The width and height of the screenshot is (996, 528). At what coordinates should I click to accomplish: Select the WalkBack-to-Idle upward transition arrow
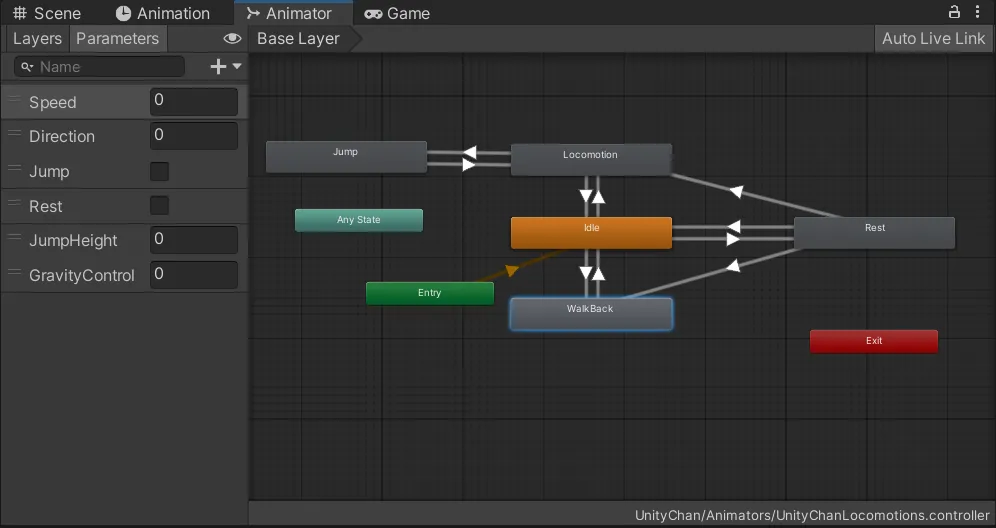coord(598,273)
